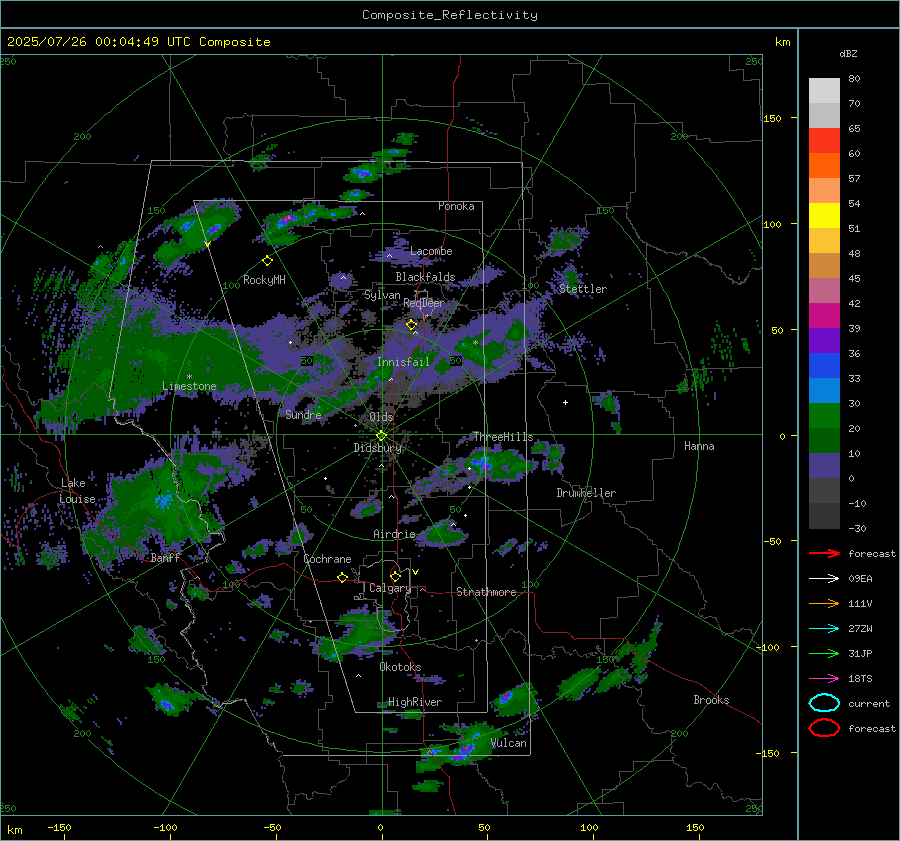This screenshot has height=841, width=900.
Task: Select the purple 36 dBZ color swatch
Action: (824, 340)
